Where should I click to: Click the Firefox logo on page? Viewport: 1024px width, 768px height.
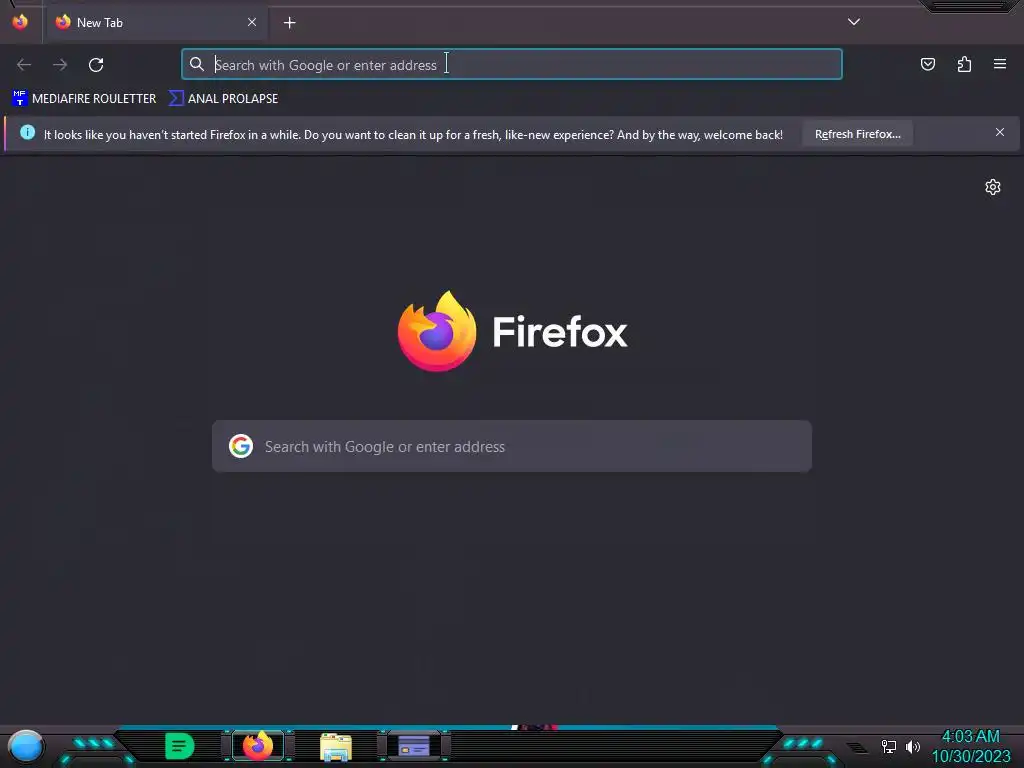[x=437, y=331]
